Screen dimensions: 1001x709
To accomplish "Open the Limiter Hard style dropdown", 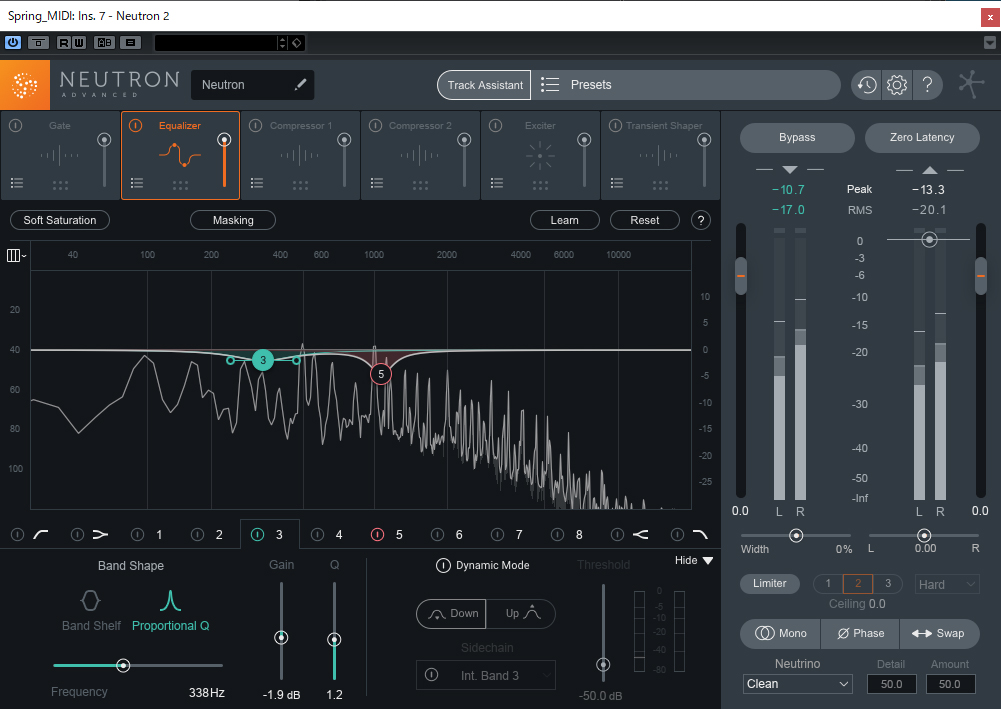I will click(947, 584).
